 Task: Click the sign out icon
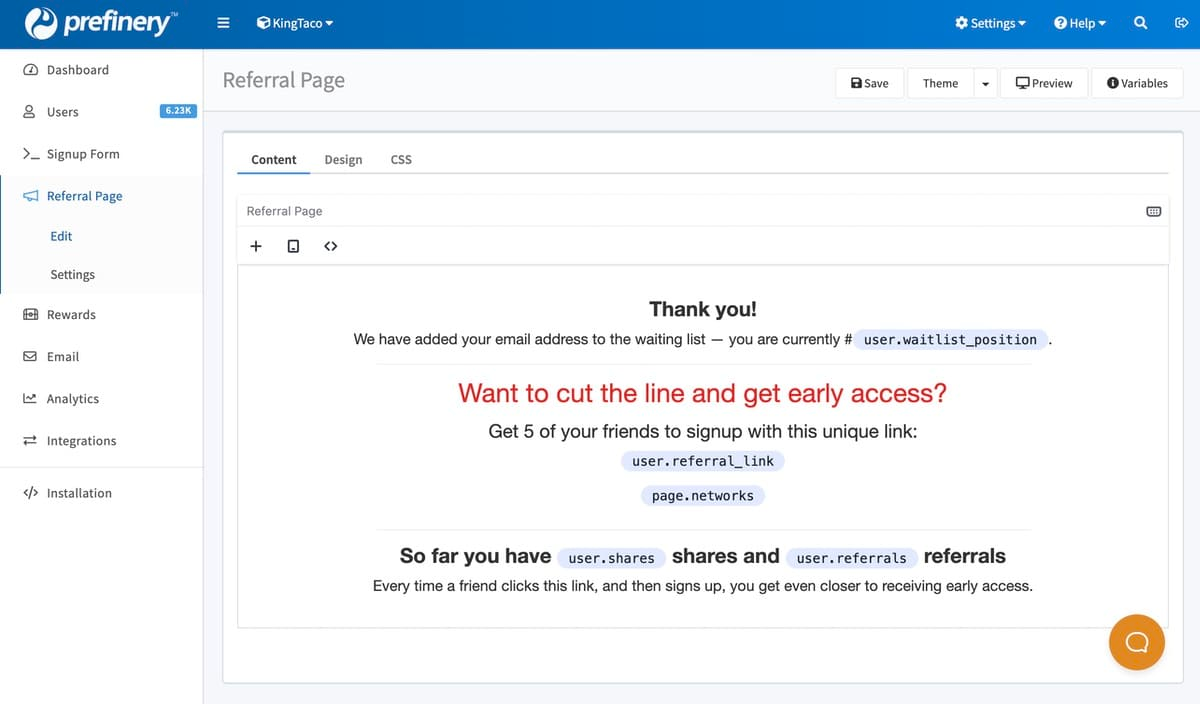[x=1180, y=23]
